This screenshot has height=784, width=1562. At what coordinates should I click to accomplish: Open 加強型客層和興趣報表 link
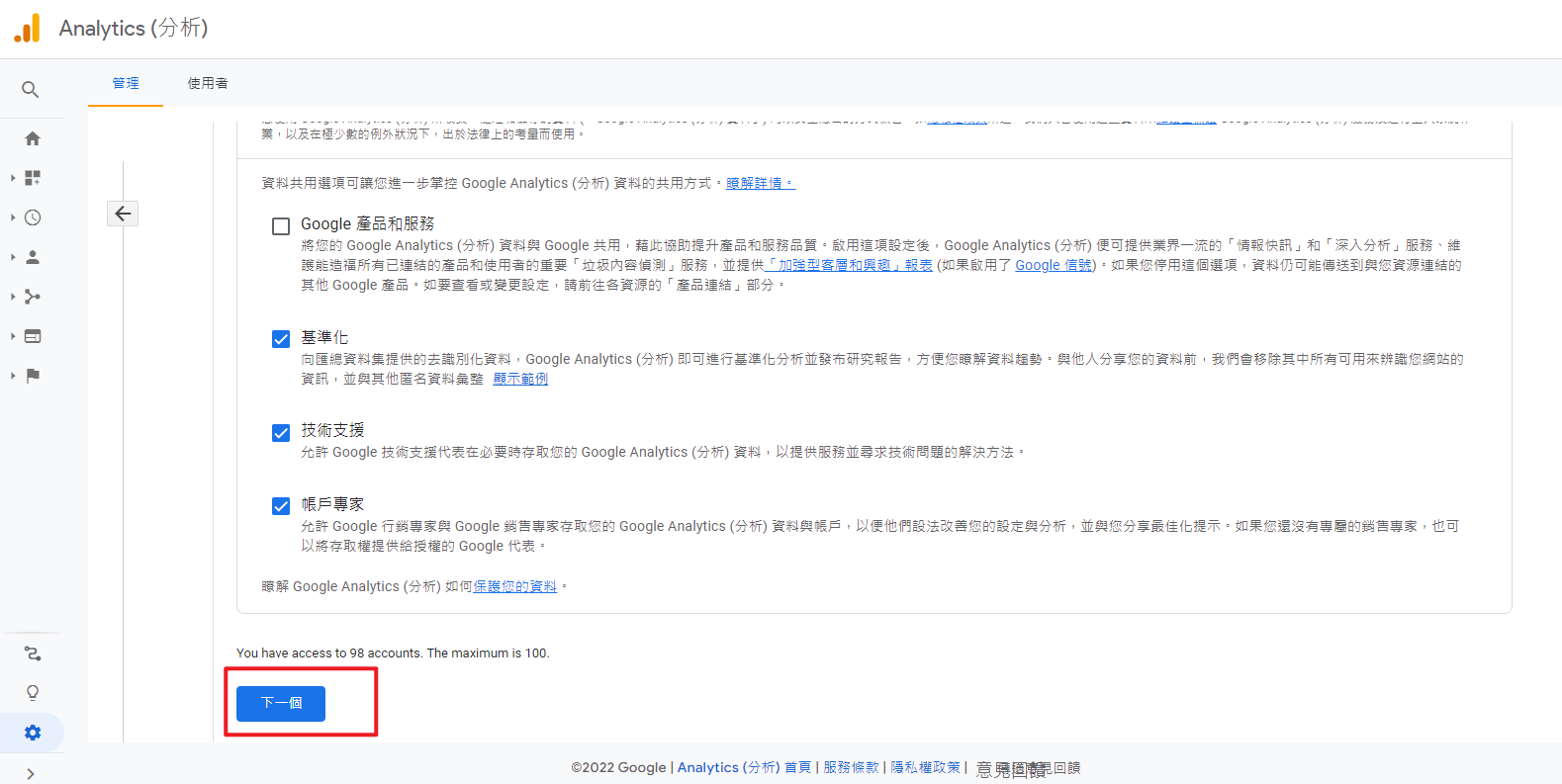coord(850,265)
